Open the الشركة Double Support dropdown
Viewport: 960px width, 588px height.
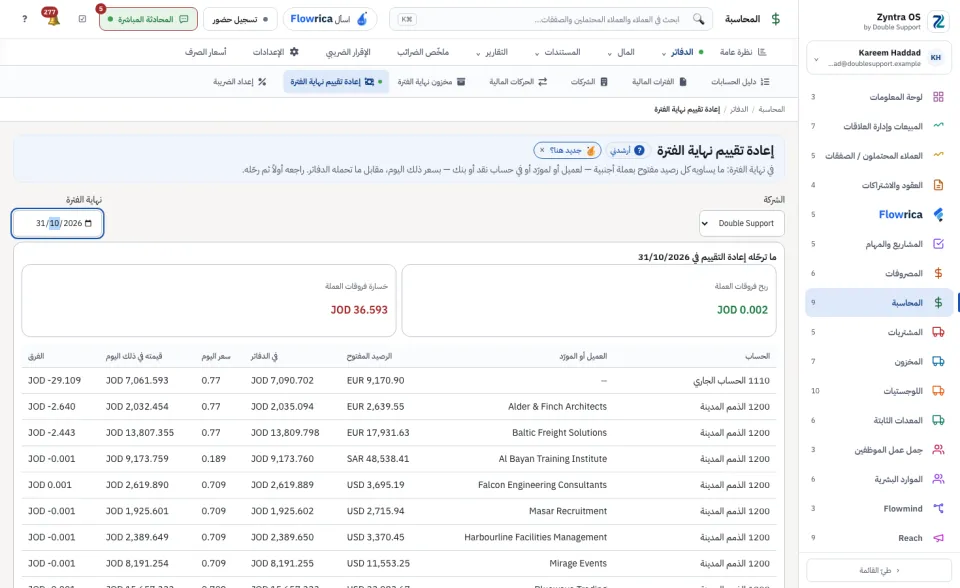[741, 224]
